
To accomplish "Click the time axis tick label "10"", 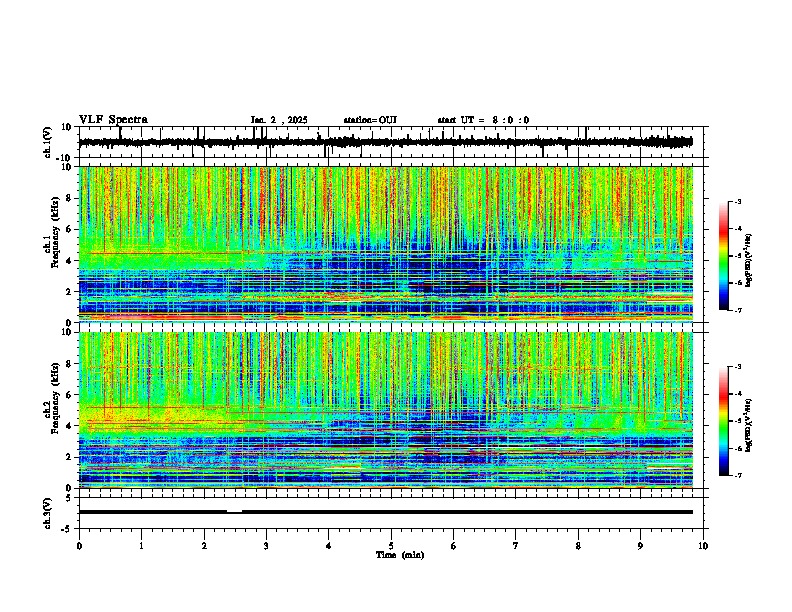I will (703, 546).
